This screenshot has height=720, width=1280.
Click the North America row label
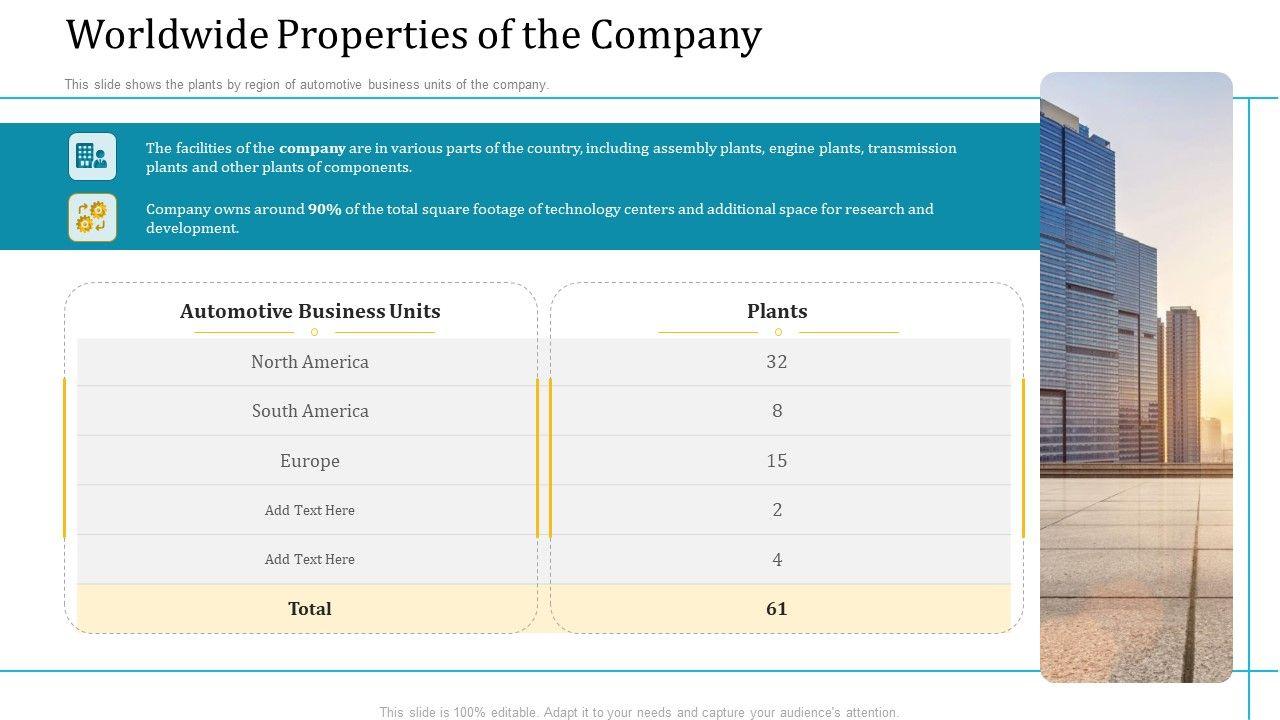click(310, 362)
